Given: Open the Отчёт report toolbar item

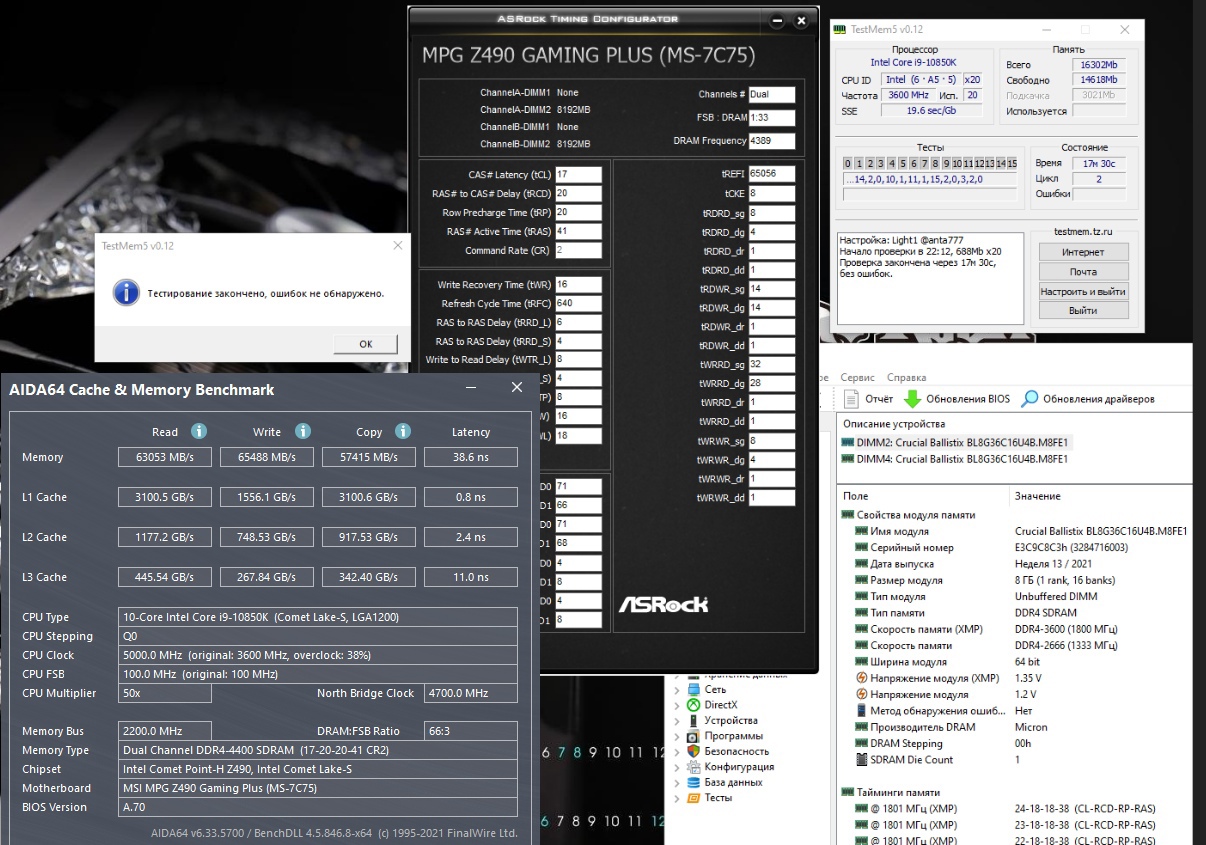Looking at the screenshot, I should [x=868, y=399].
